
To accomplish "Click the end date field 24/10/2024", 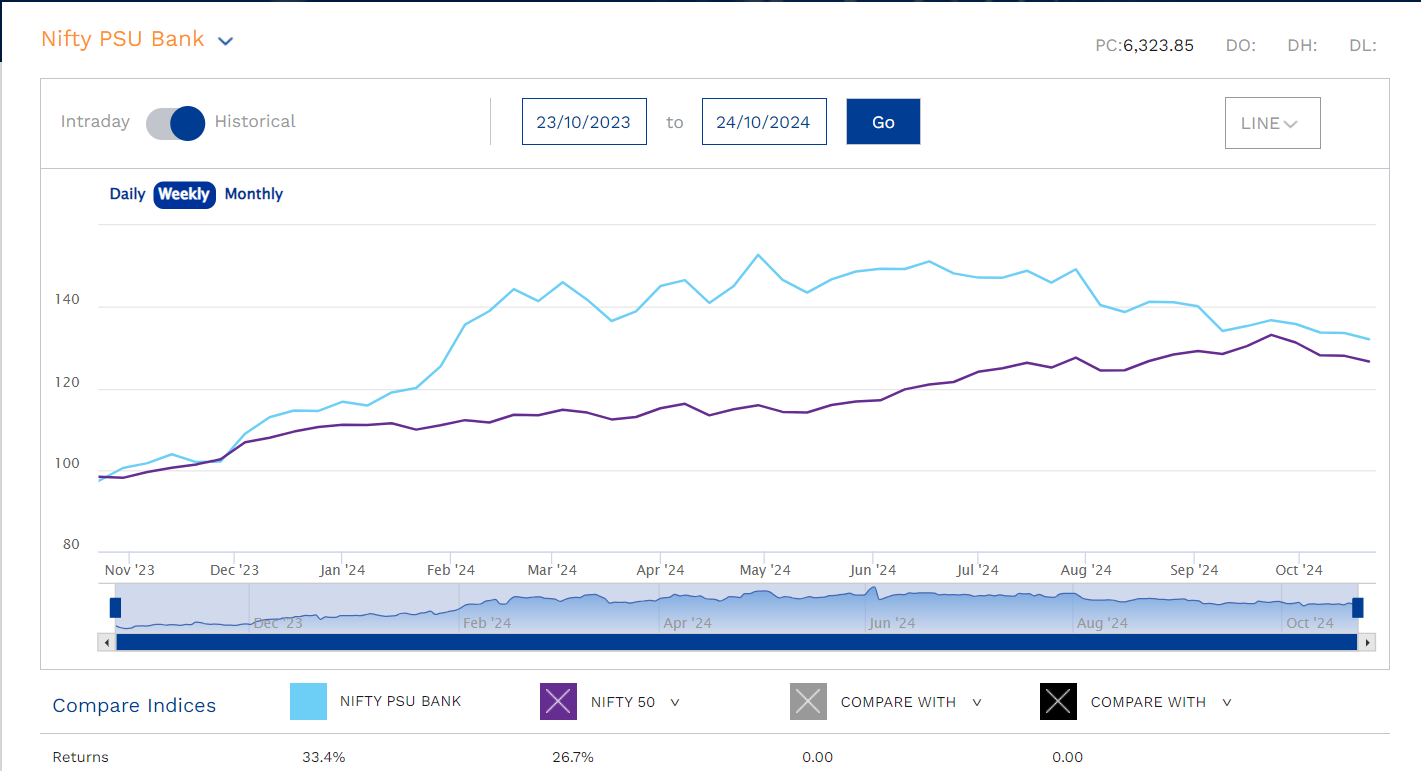I will tap(764, 122).
